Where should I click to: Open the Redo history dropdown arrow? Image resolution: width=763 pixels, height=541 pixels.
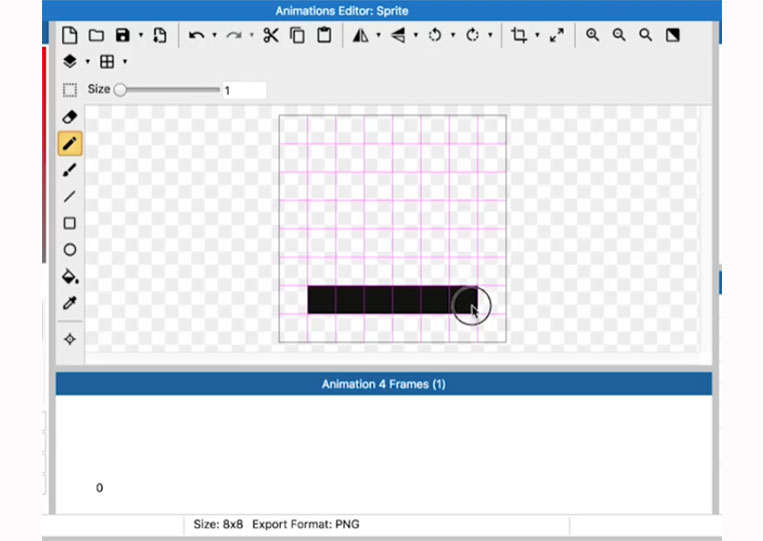coord(252,35)
